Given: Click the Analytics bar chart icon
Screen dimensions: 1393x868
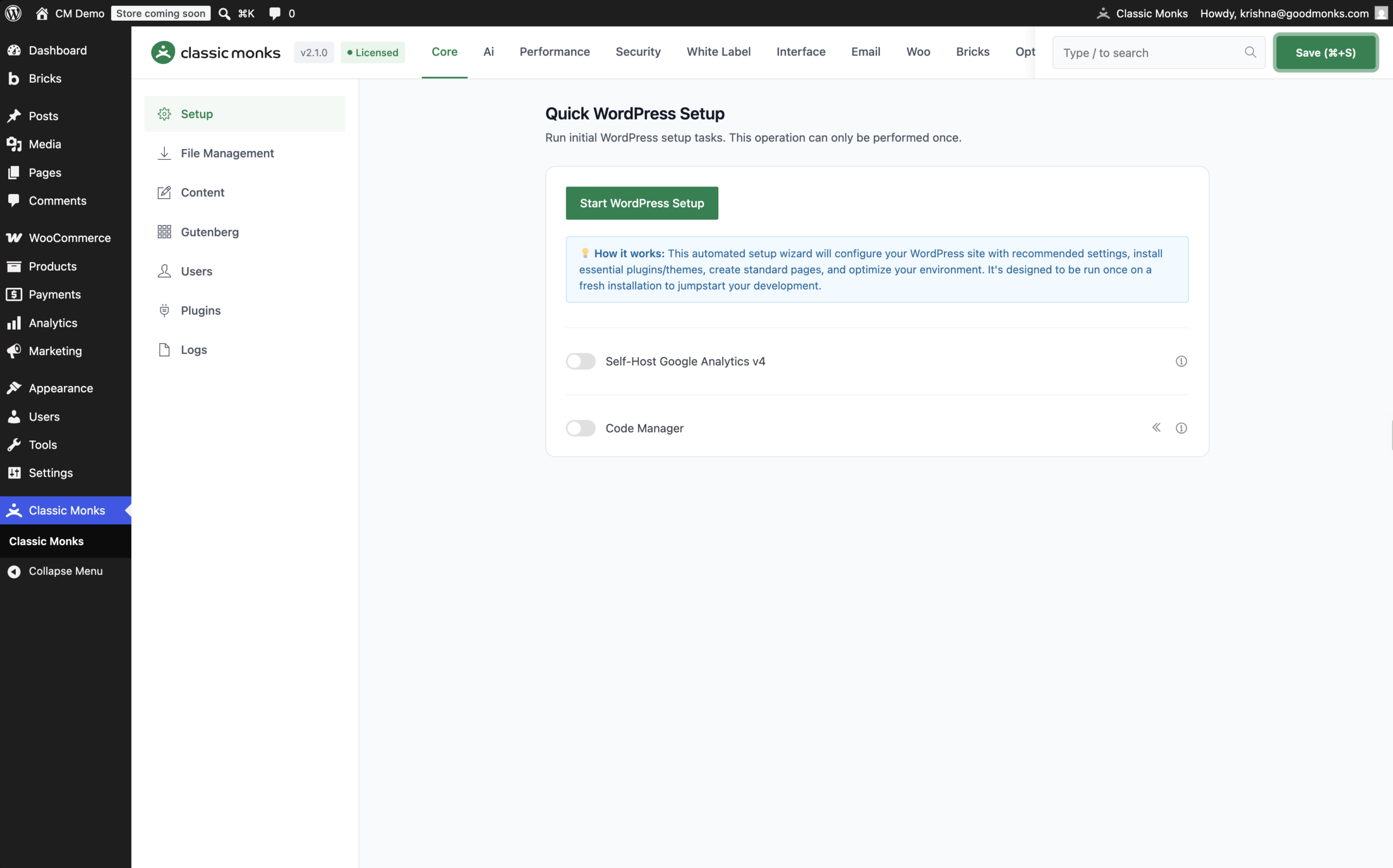Looking at the screenshot, I should click(x=14, y=323).
